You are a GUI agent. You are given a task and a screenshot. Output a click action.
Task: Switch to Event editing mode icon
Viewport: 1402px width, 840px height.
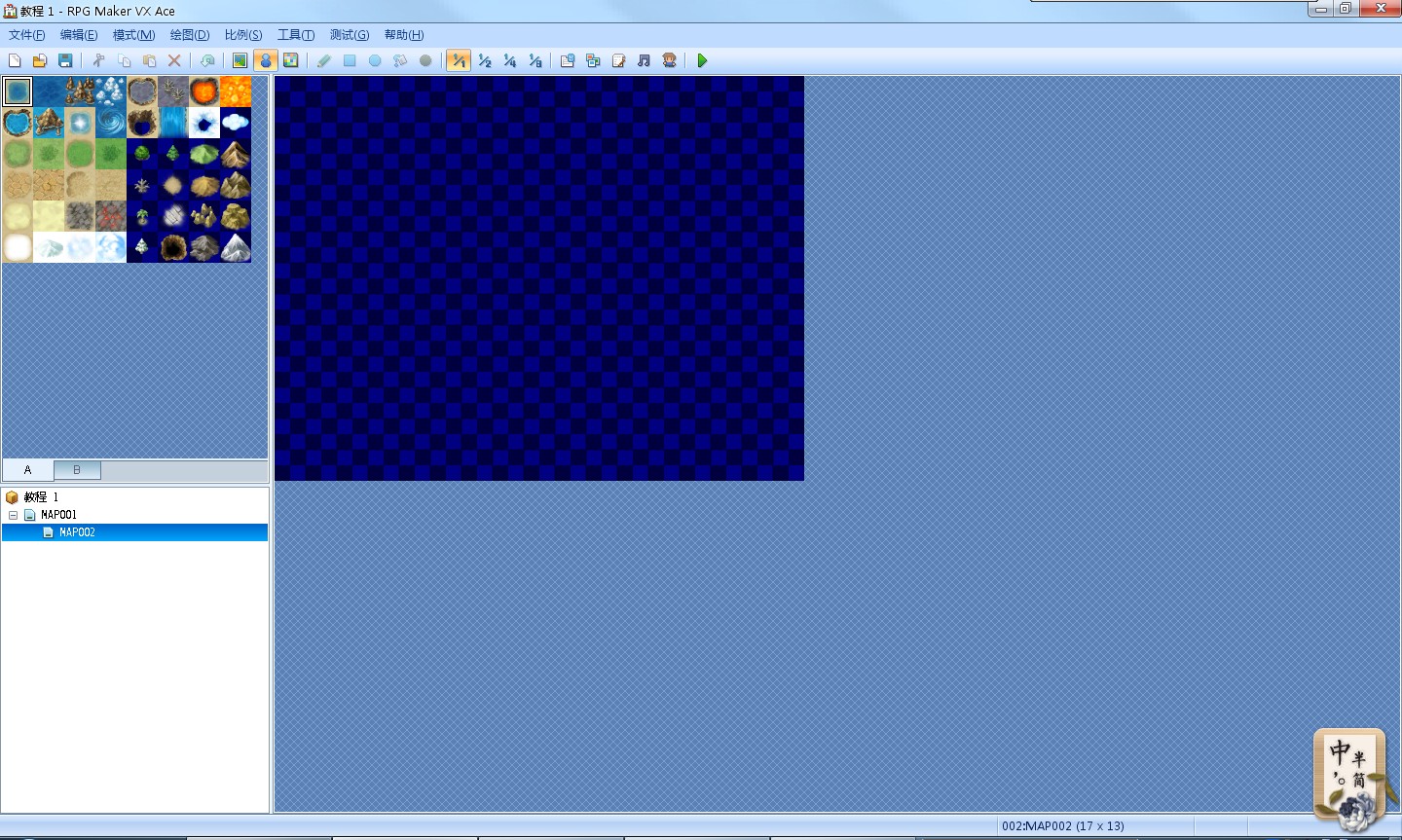[x=265, y=60]
